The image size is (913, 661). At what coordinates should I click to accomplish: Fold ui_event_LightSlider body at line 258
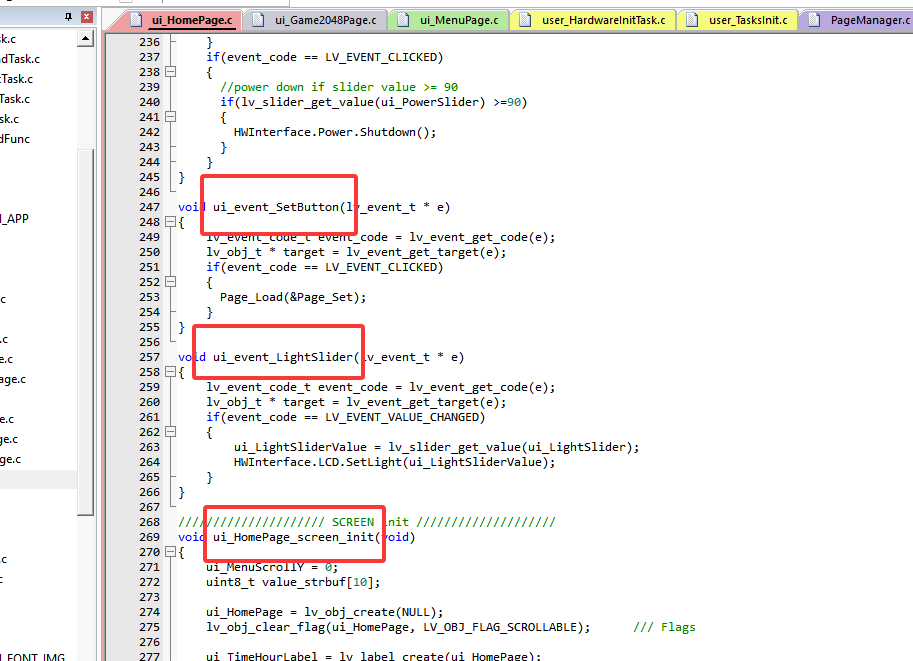coord(170,372)
